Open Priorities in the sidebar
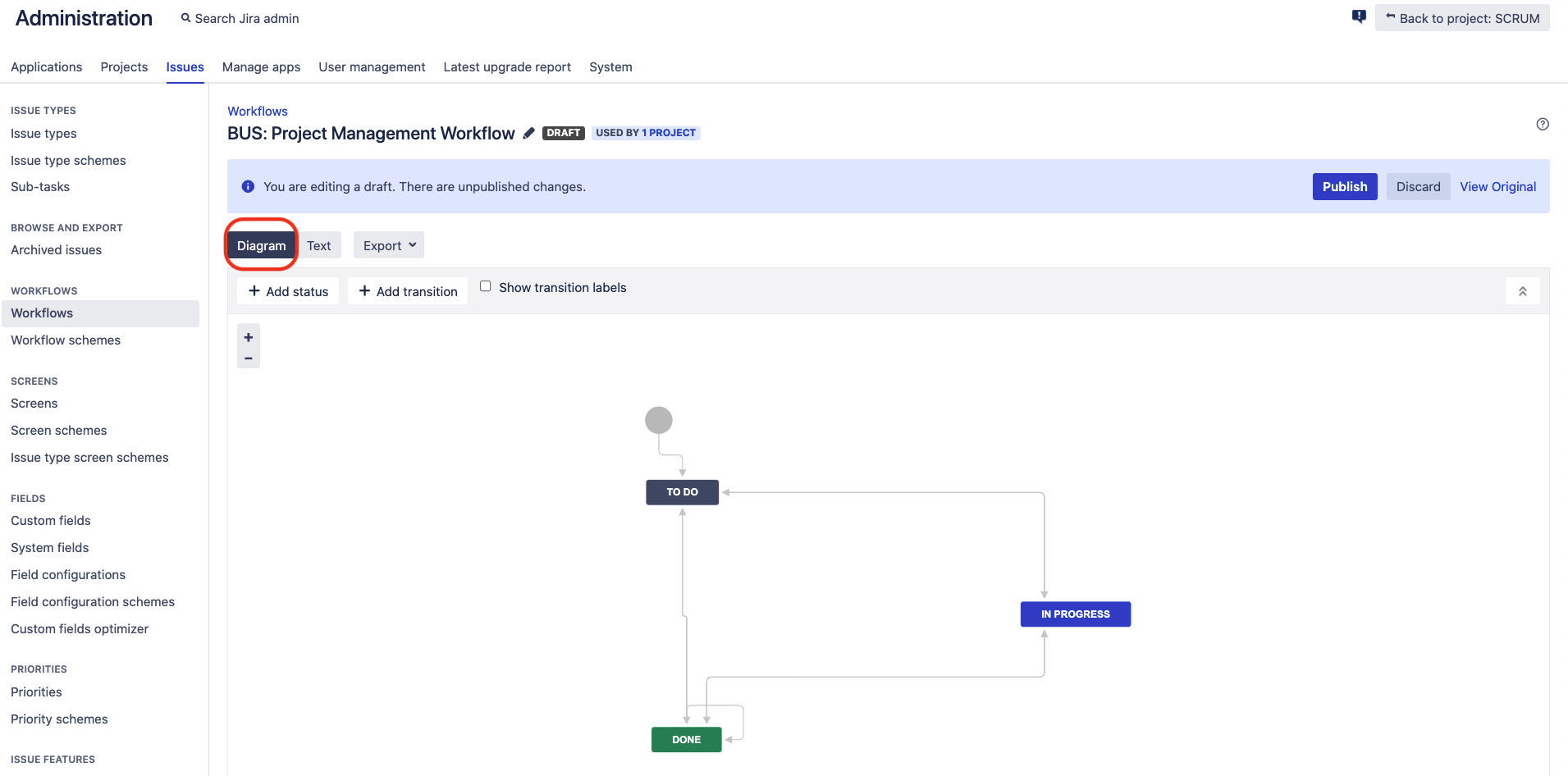The image size is (1568, 776). click(x=36, y=692)
